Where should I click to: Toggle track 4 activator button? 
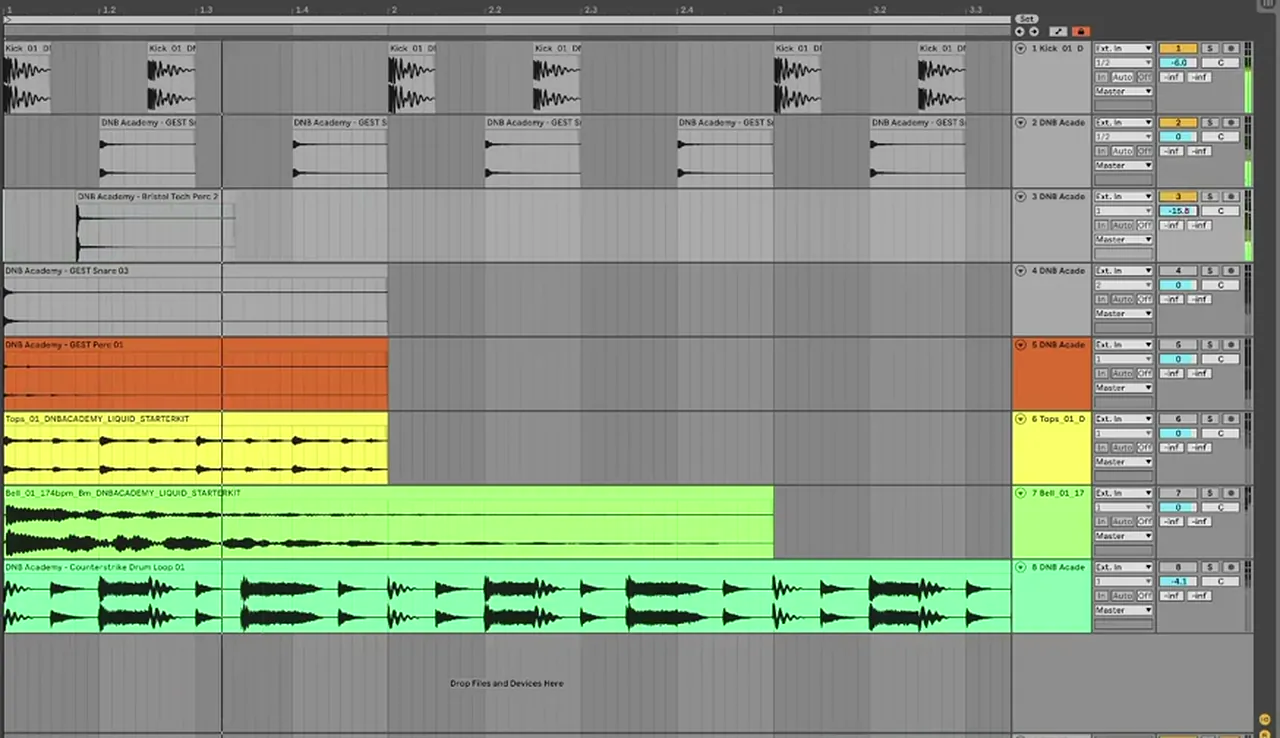point(1178,270)
